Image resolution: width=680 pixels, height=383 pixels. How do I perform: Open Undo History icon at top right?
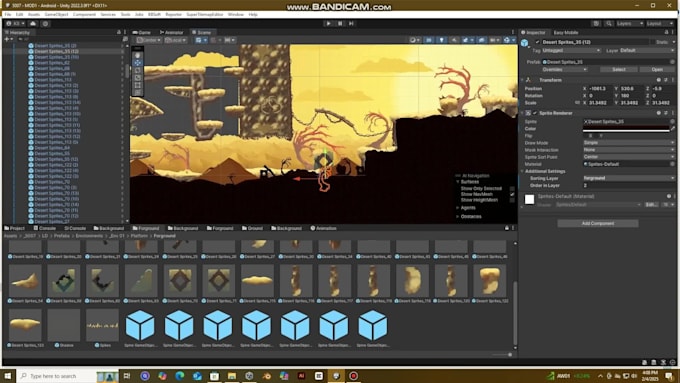pos(596,23)
